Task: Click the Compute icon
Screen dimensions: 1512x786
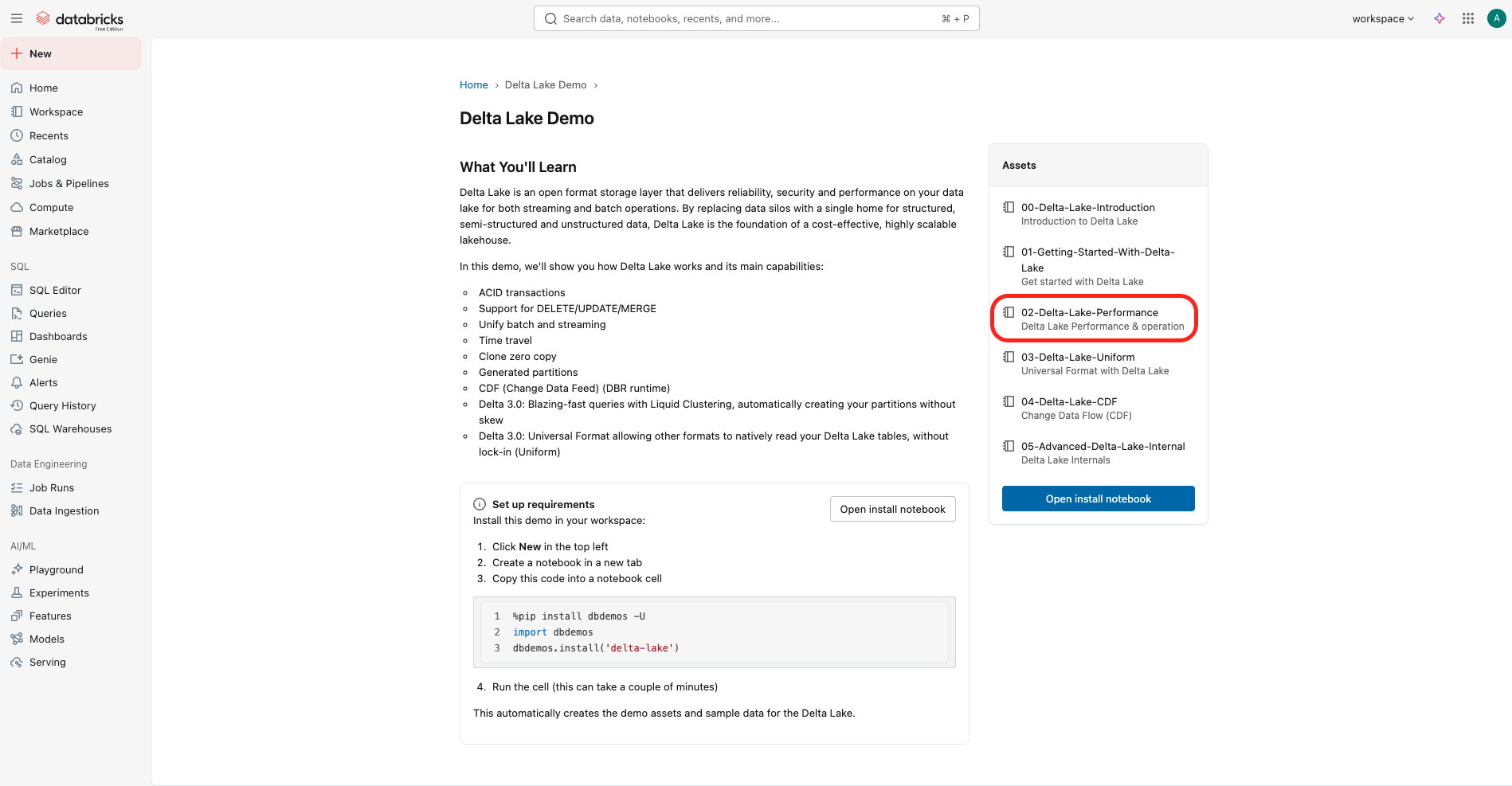Action: coord(18,207)
